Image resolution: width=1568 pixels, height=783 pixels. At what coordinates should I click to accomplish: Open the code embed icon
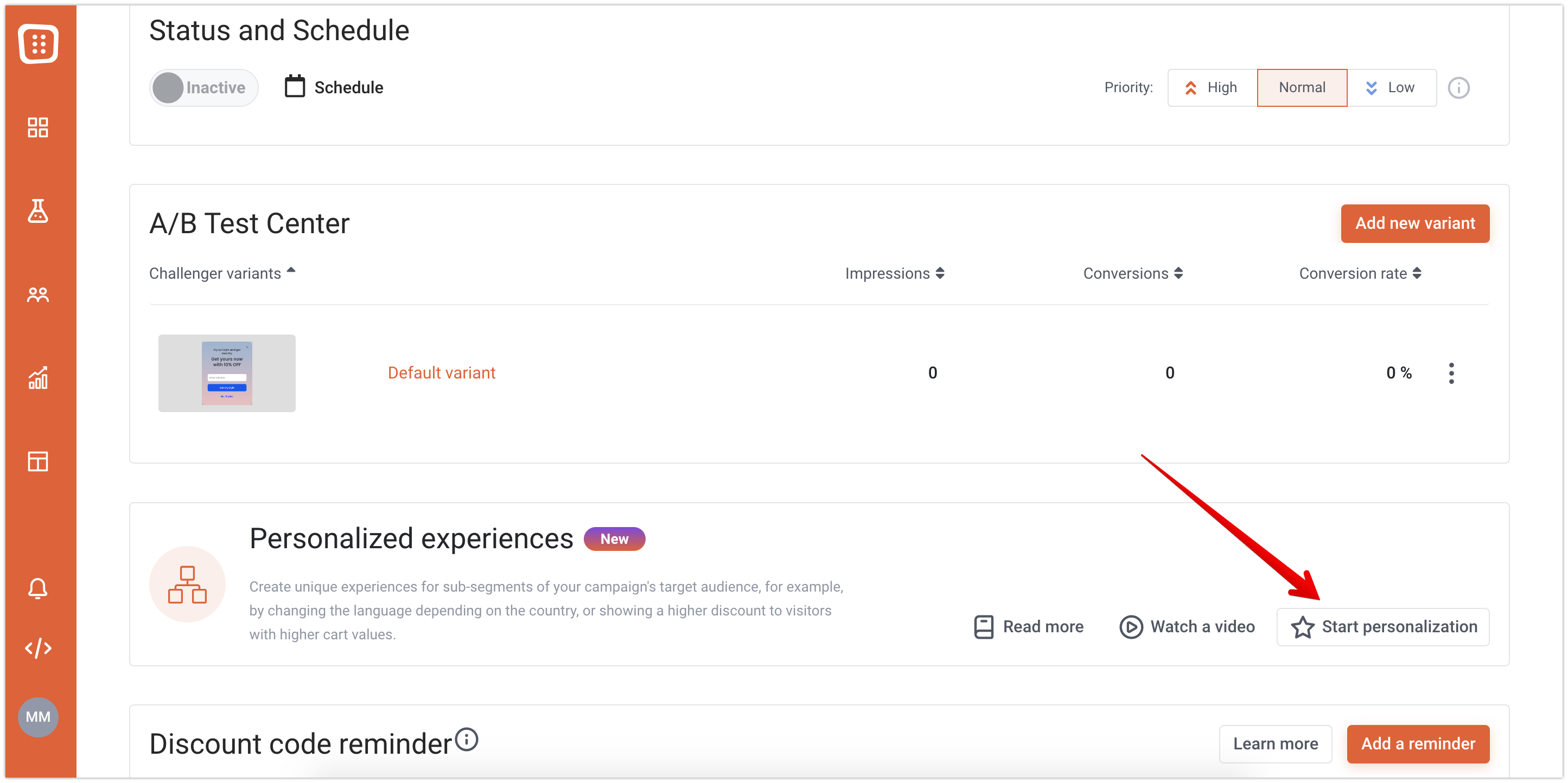click(38, 648)
